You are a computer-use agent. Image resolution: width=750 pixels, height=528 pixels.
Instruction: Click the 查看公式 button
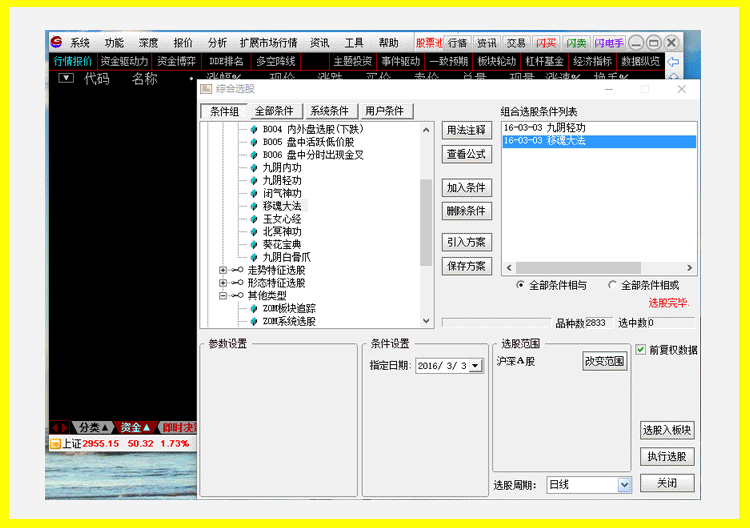[466, 154]
